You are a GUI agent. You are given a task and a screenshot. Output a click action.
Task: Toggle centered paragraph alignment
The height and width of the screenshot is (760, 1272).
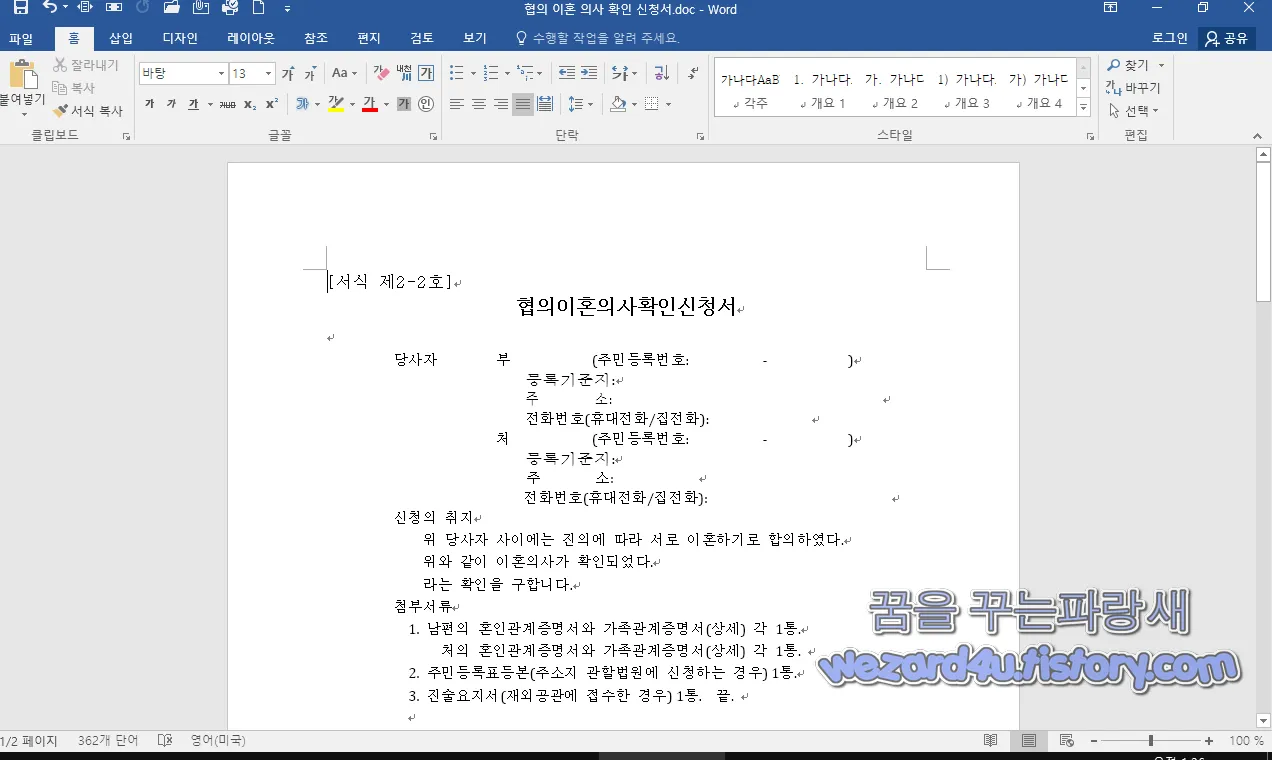coord(478,103)
